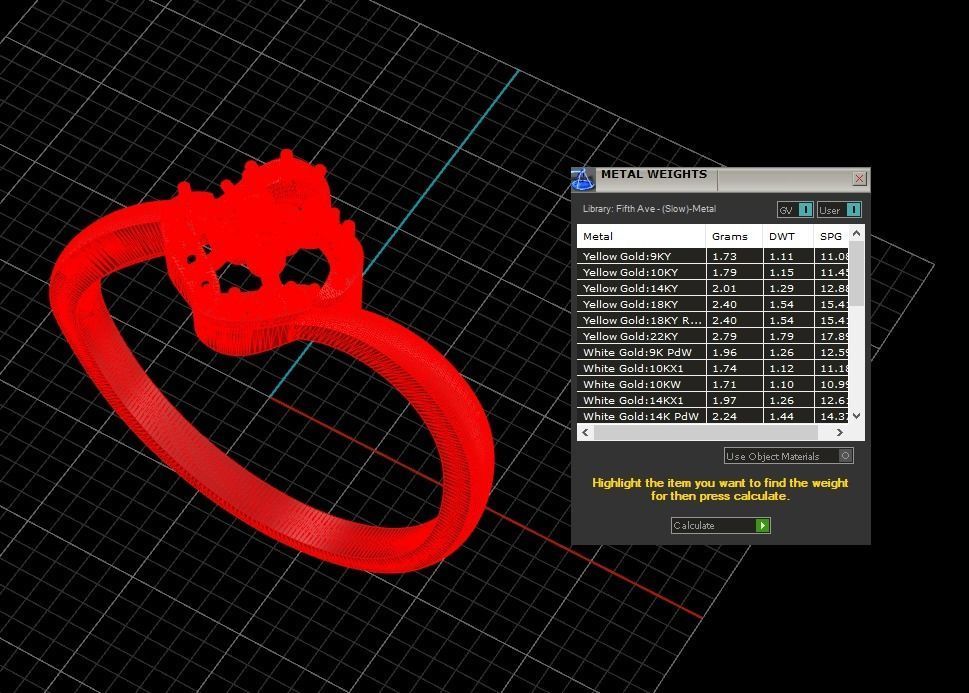The height and width of the screenshot is (693, 969).
Task: Click the 1.96 grams value
Action: [x=724, y=352]
